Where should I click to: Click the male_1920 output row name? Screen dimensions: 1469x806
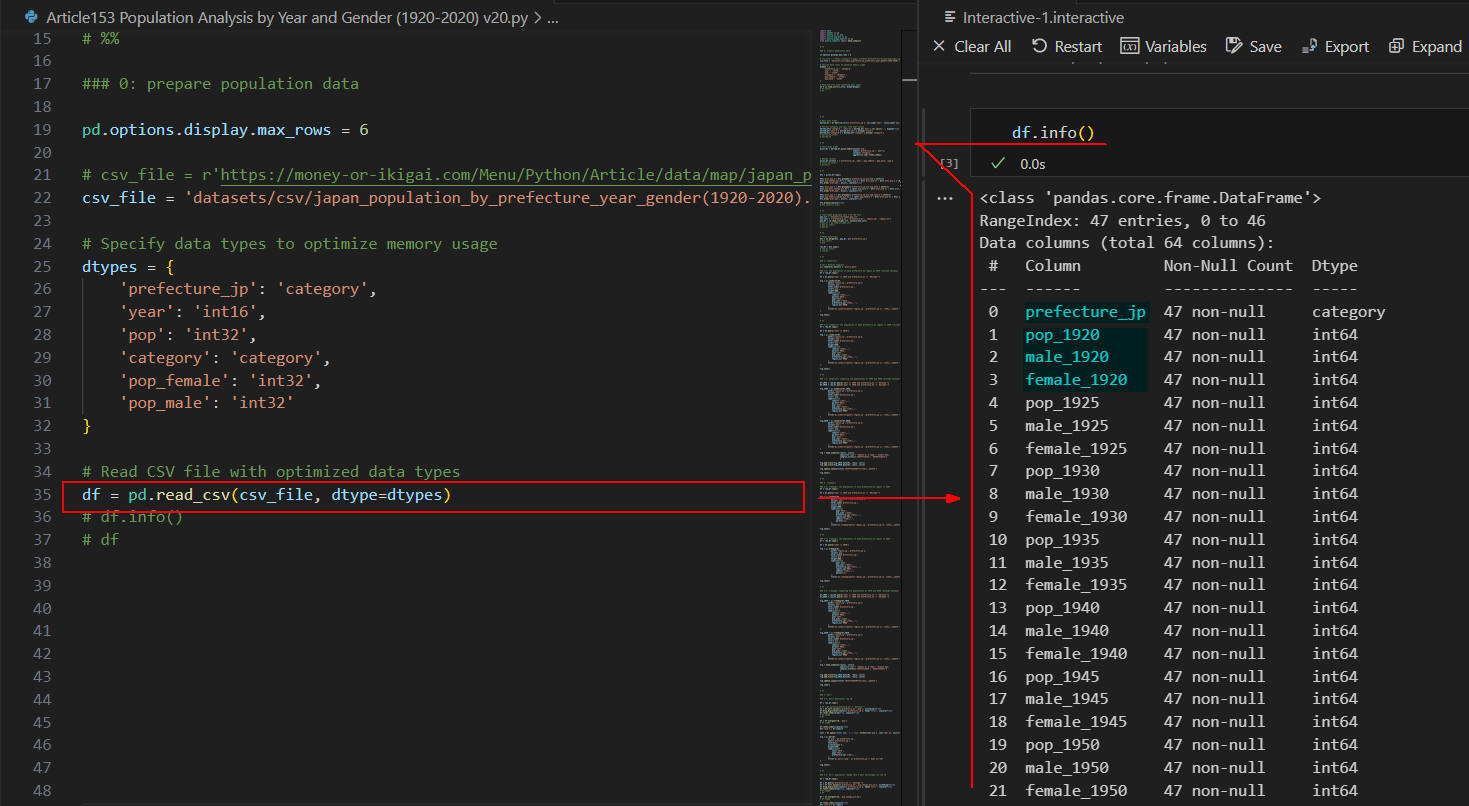pyautogui.click(x=1067, y=357)
